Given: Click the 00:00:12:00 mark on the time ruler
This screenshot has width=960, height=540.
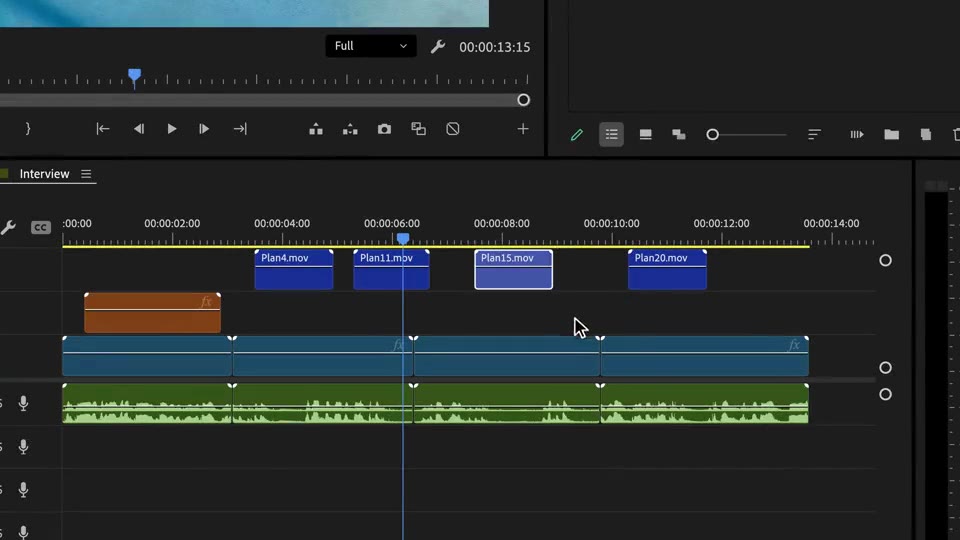Looking at the screenshot, I should coord(721,223).
